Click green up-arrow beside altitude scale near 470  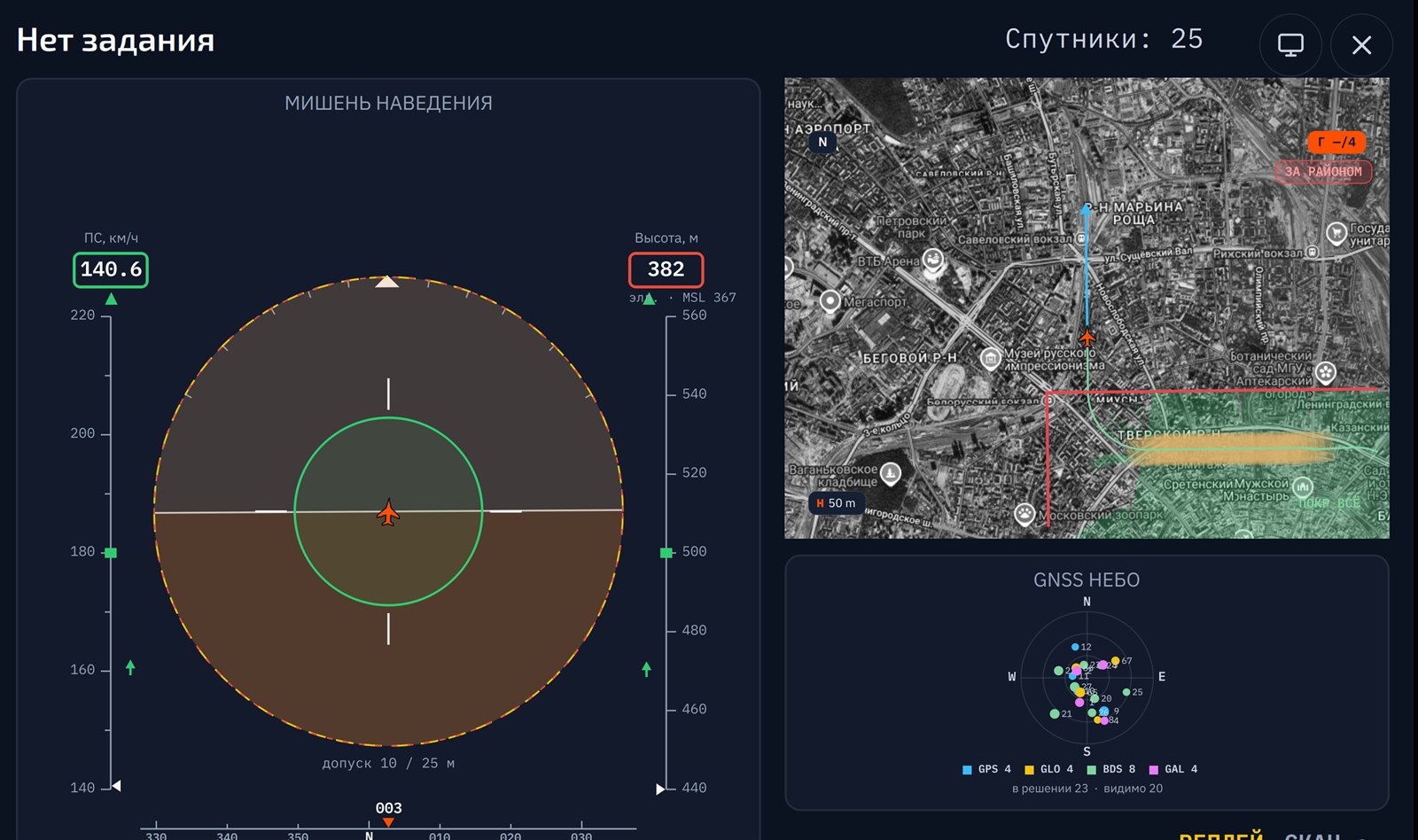[x=646, y=669]
